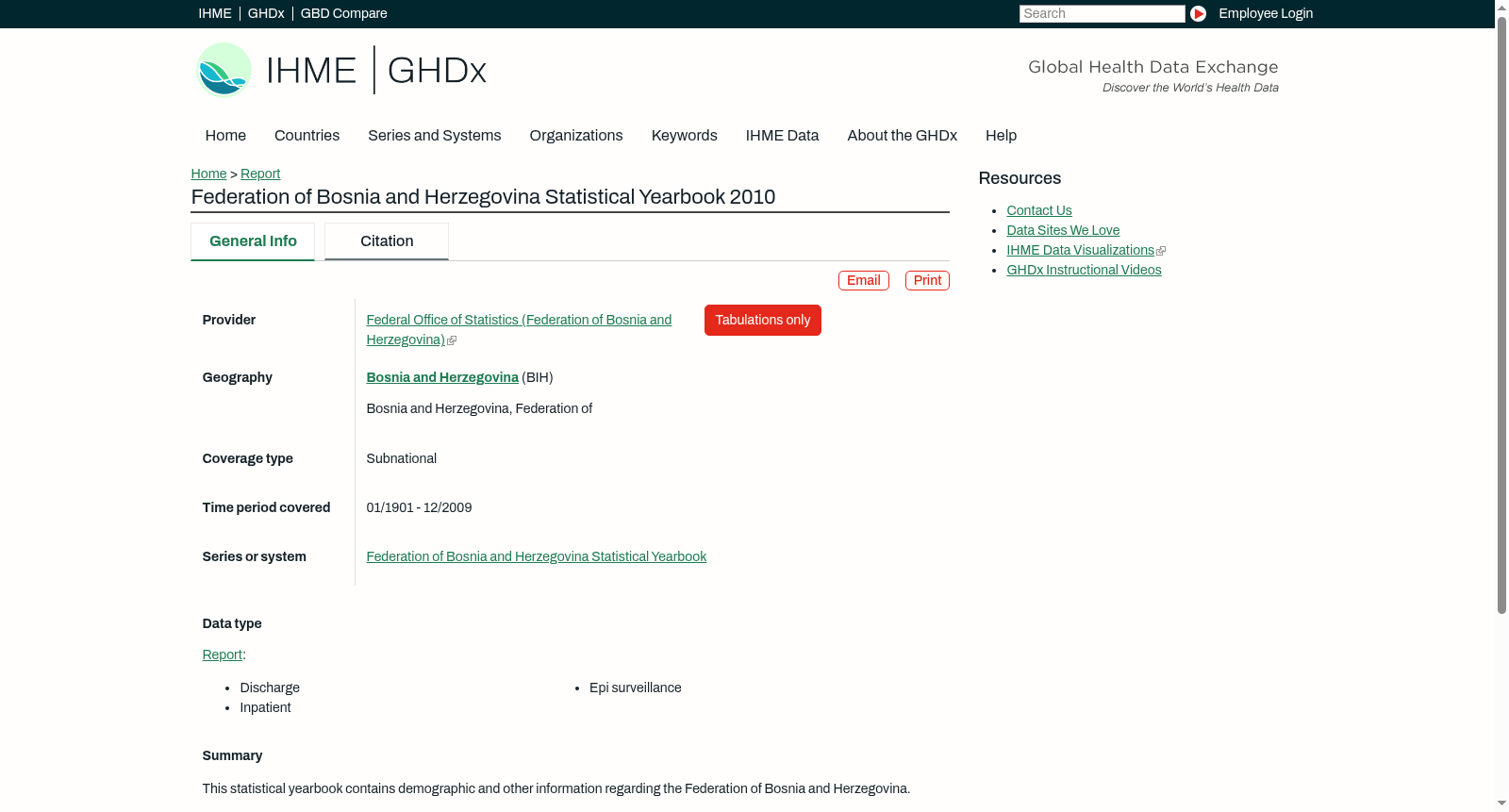The width and height of the screenshot is (1509, 812).
Task: Click Home breadcrumb link
Action: point(208,174)
